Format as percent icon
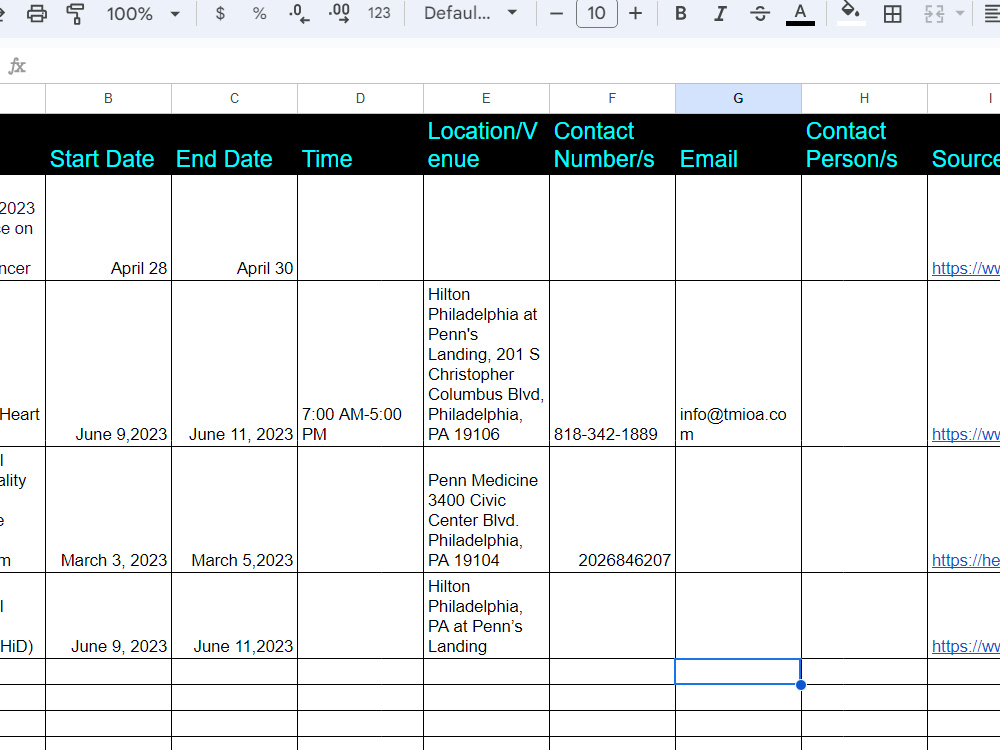 [259, 13]
